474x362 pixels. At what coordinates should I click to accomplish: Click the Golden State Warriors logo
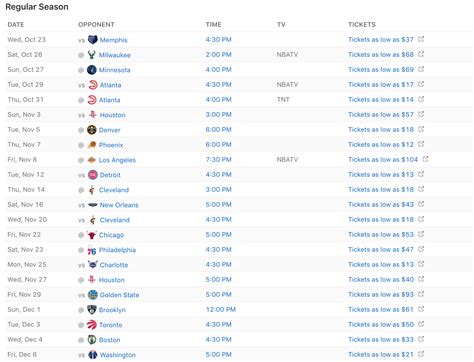tap(93, 295)
